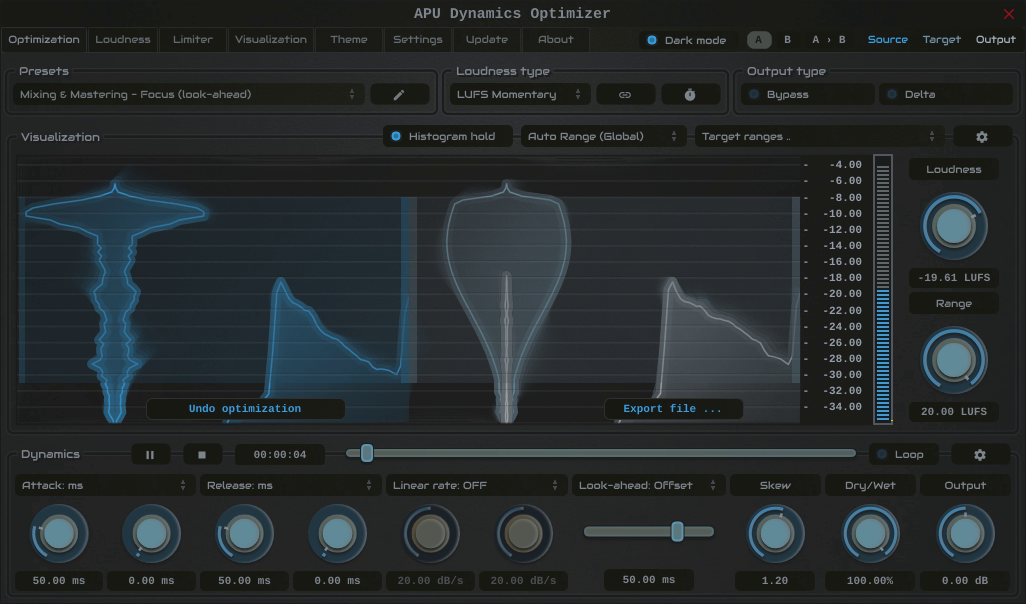The image size is (1026, 604).
Task: Open the Target ranges dropdown
Action: click(x=819, y=136)
